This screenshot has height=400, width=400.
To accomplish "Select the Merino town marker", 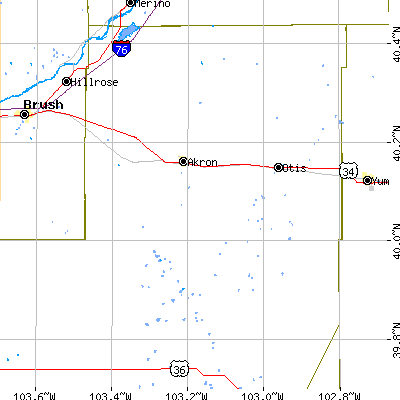I will 130,3.
